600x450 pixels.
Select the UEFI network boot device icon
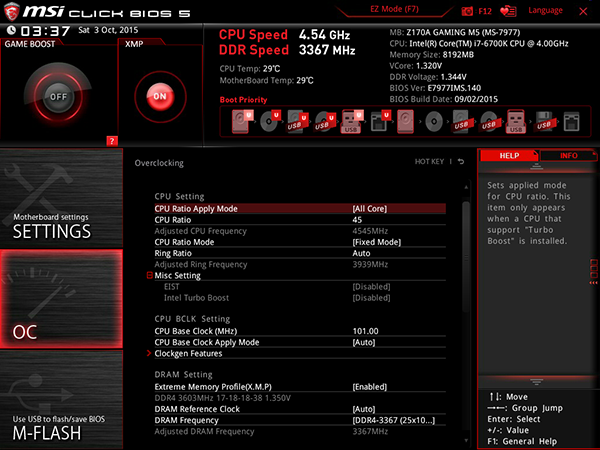pos(380,121)
